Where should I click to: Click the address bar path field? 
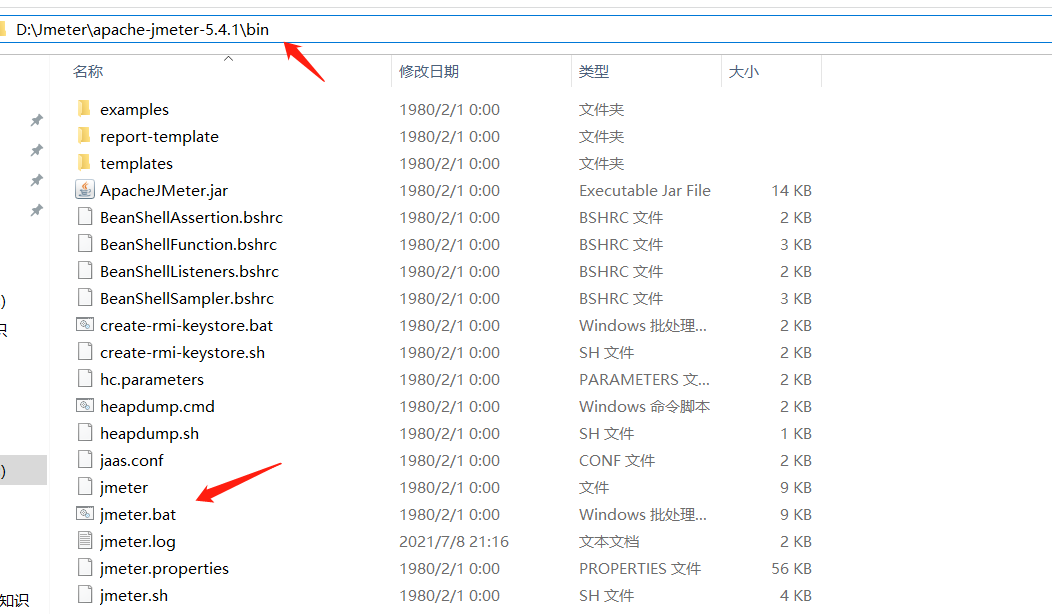[526, 30]
